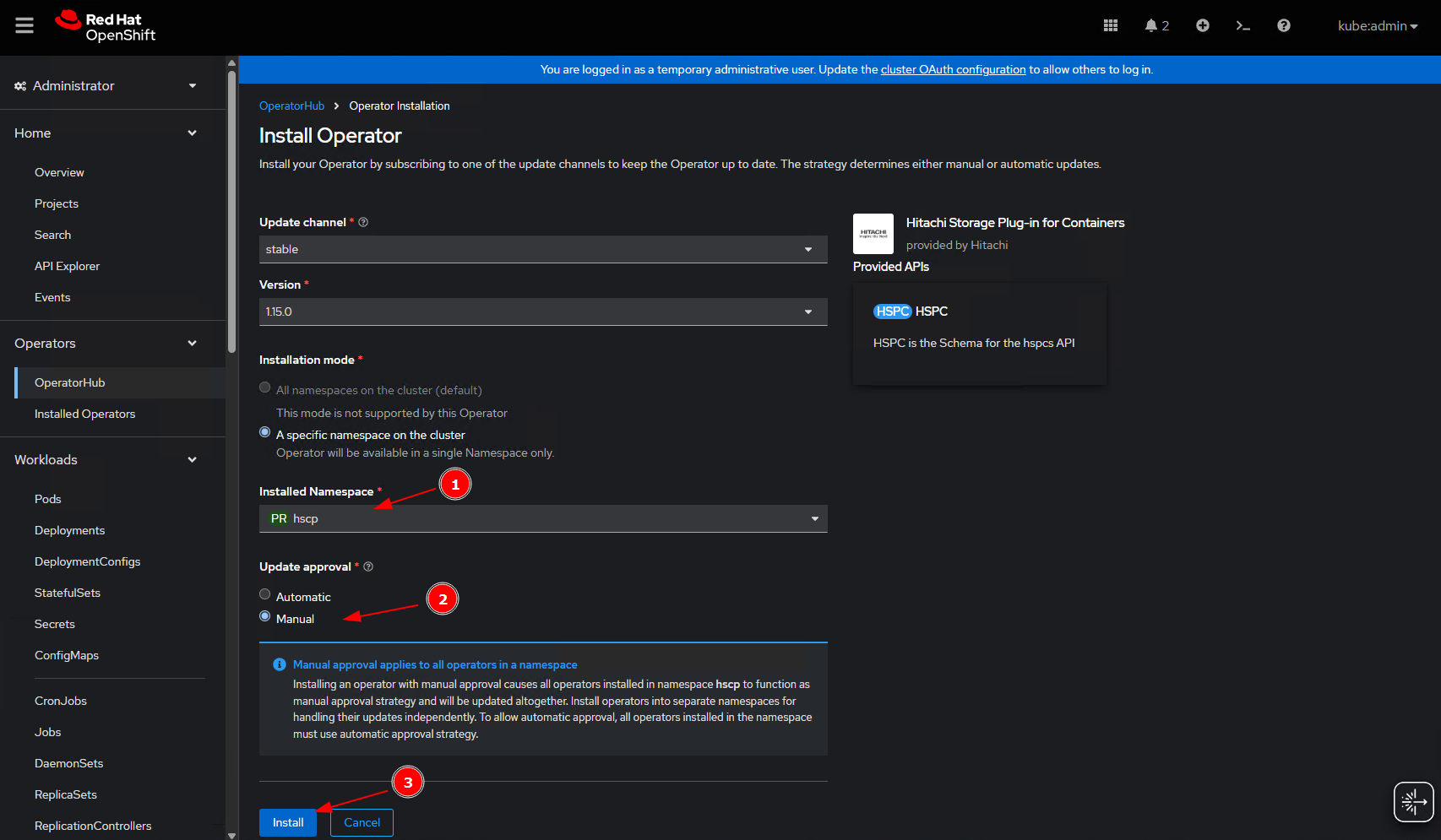Open the help question mark menu
Screen dimensions: 1441x840
point(1284,25)
